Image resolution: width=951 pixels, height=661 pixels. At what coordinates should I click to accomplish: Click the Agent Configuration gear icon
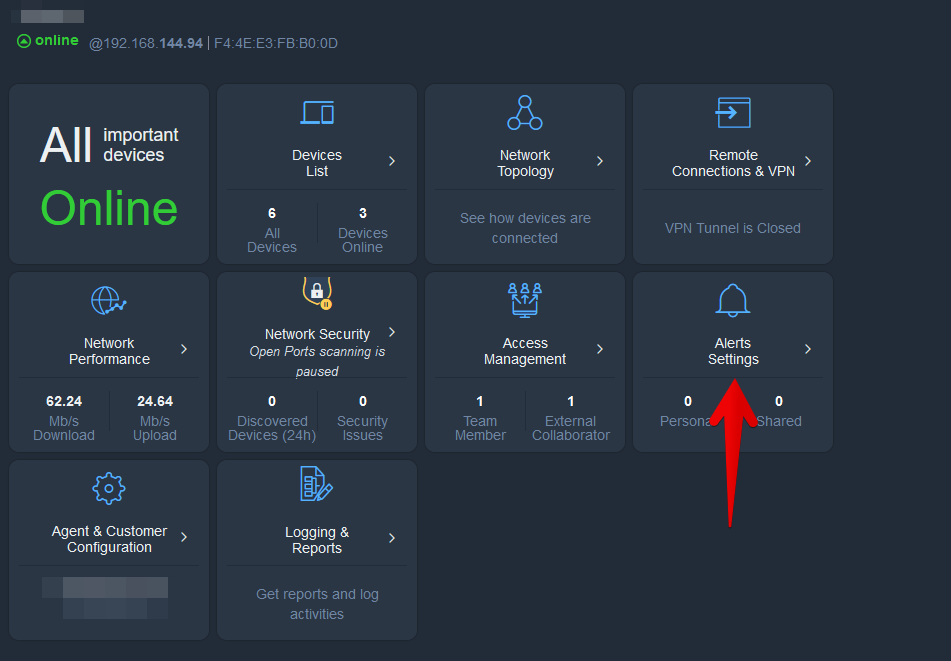109,489
